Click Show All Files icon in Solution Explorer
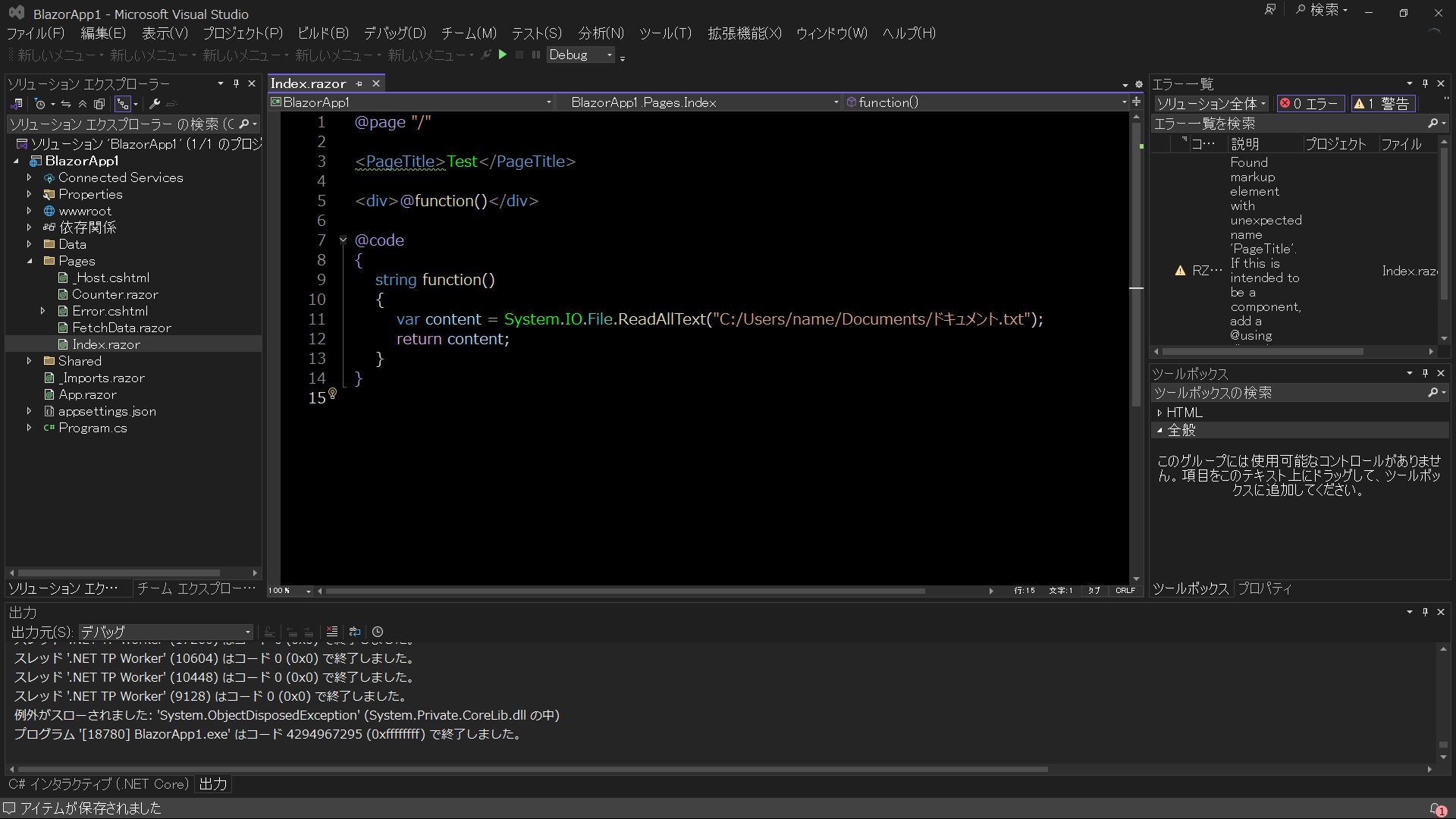The width and height of the screenshot is (1456, 819). 99,104
